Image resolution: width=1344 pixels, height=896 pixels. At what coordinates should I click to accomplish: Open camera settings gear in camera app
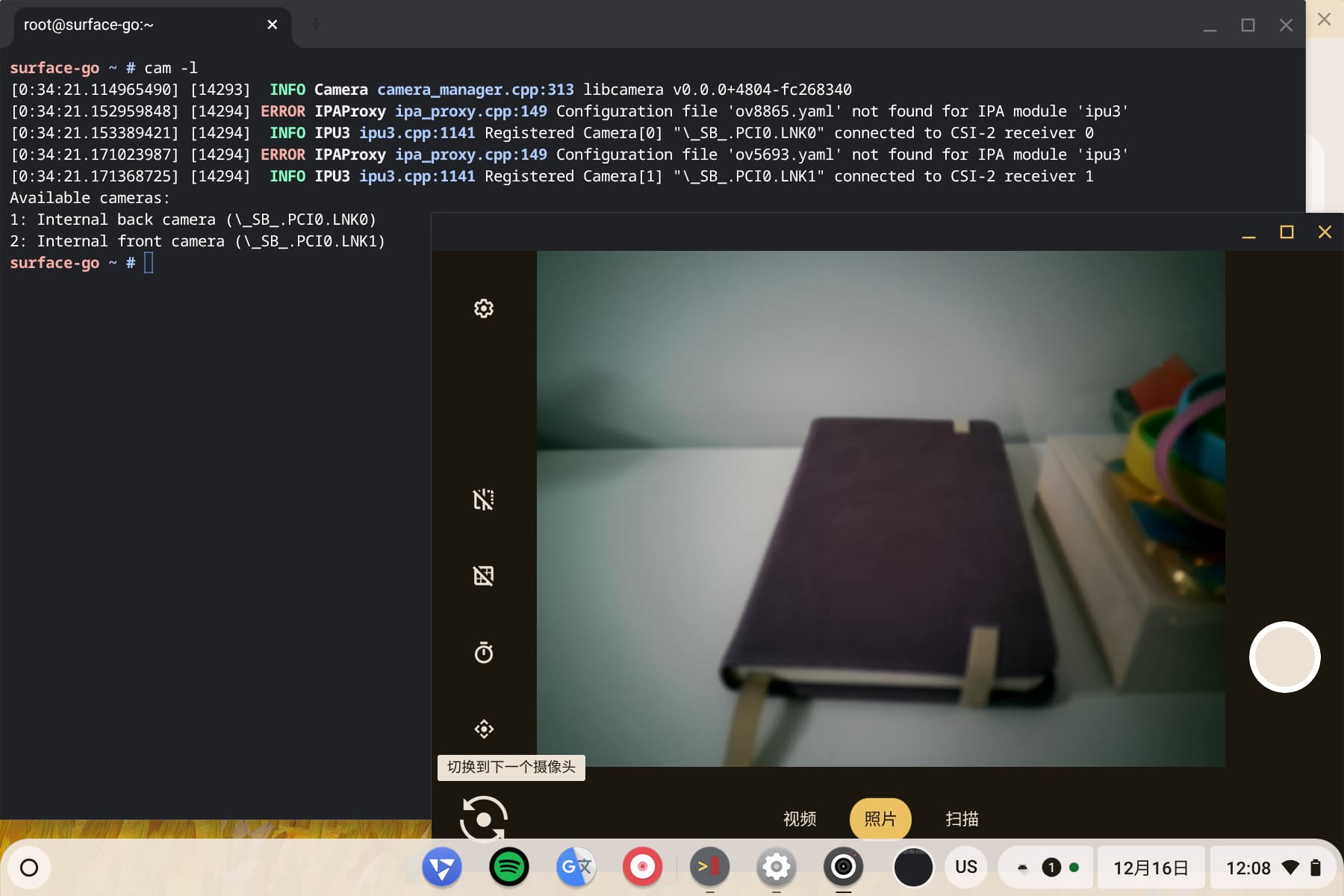[484, 308]
